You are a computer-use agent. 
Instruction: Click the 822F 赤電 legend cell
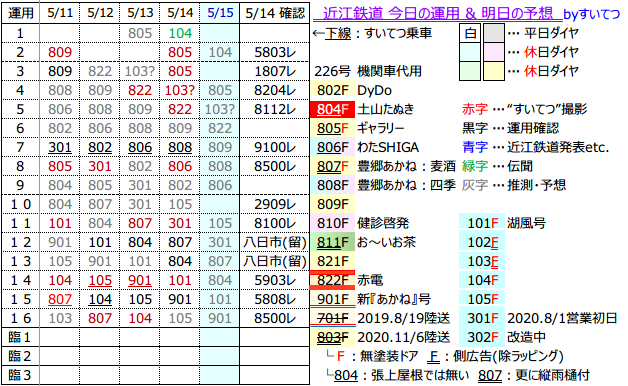click(332, 280)
